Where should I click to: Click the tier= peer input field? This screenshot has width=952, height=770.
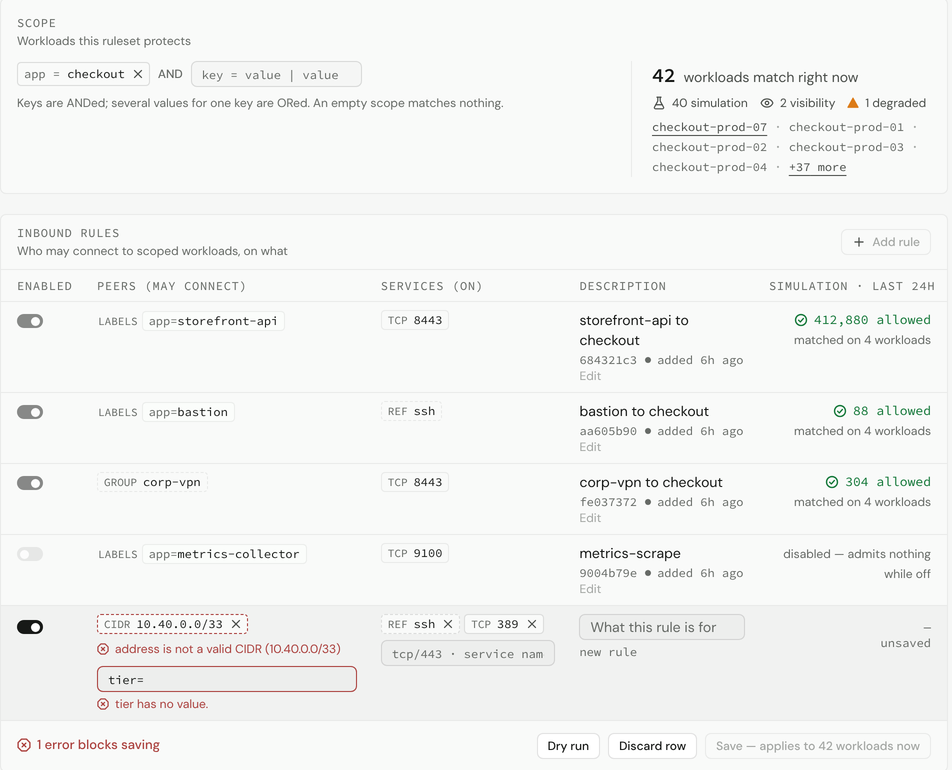point(226,680)
